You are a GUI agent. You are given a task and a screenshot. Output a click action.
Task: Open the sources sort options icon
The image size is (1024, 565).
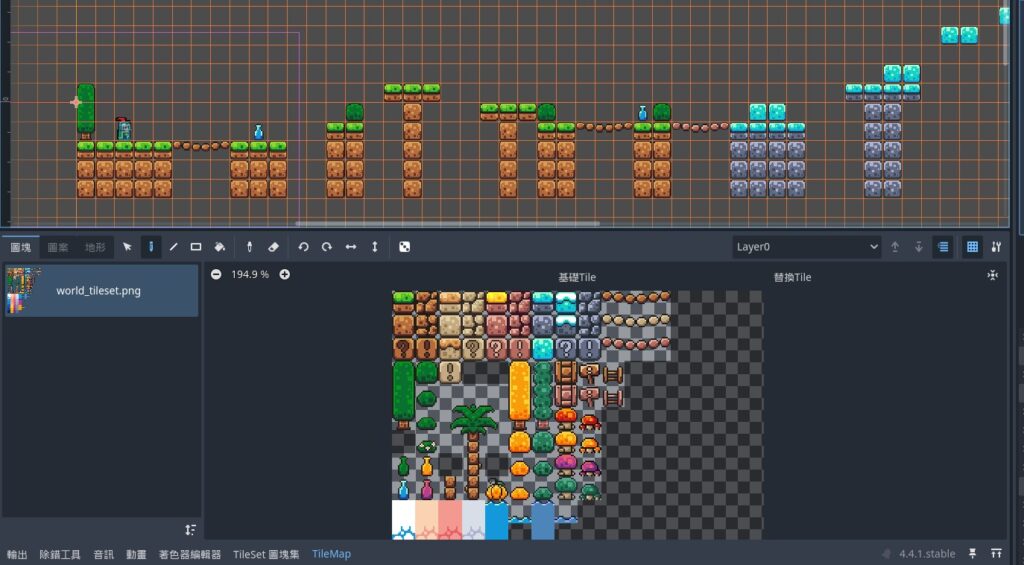click(x=190, y=530)
